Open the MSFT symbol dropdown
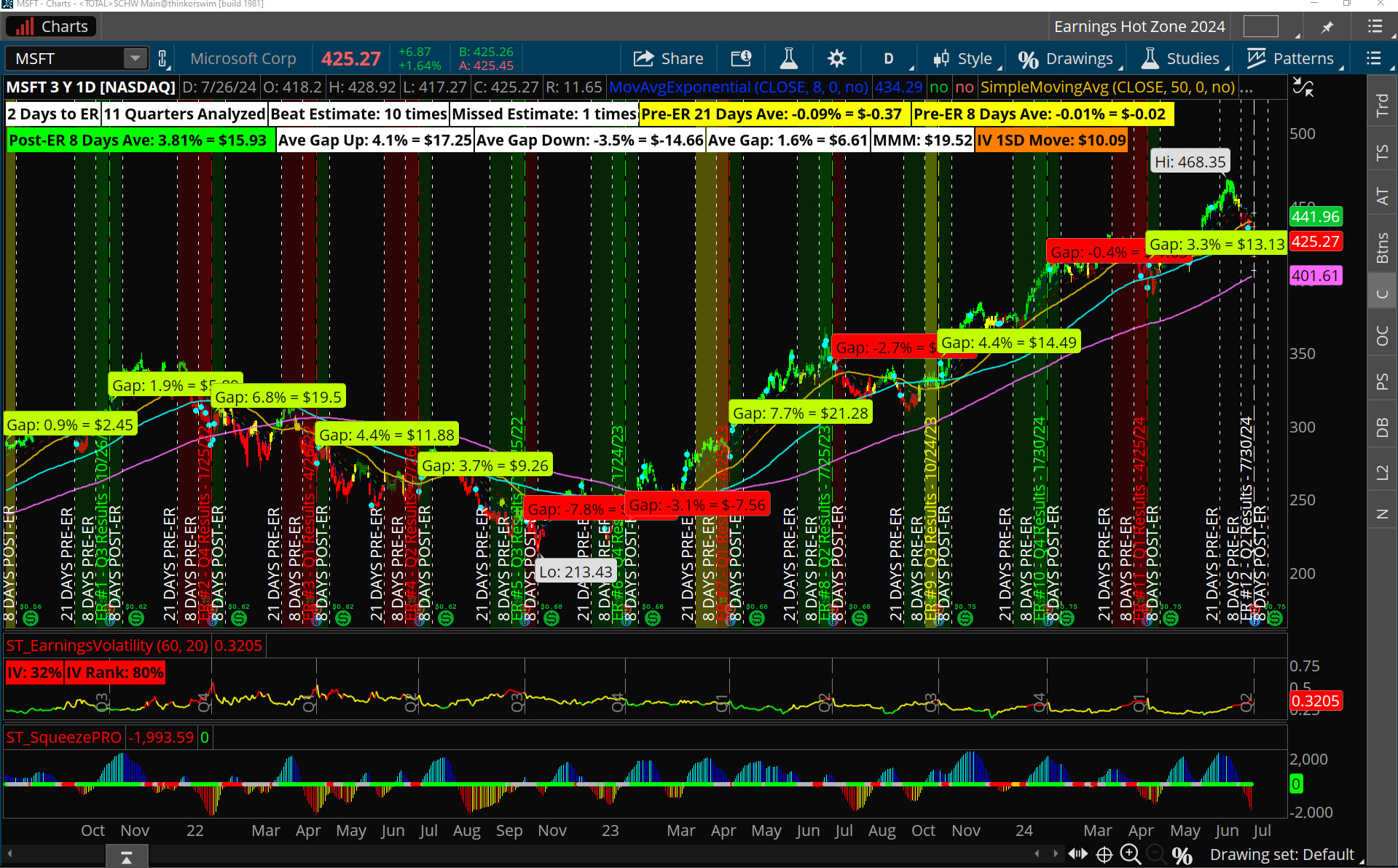The width and height of the screenshot is (1398, 868). (x=135, y=58)
